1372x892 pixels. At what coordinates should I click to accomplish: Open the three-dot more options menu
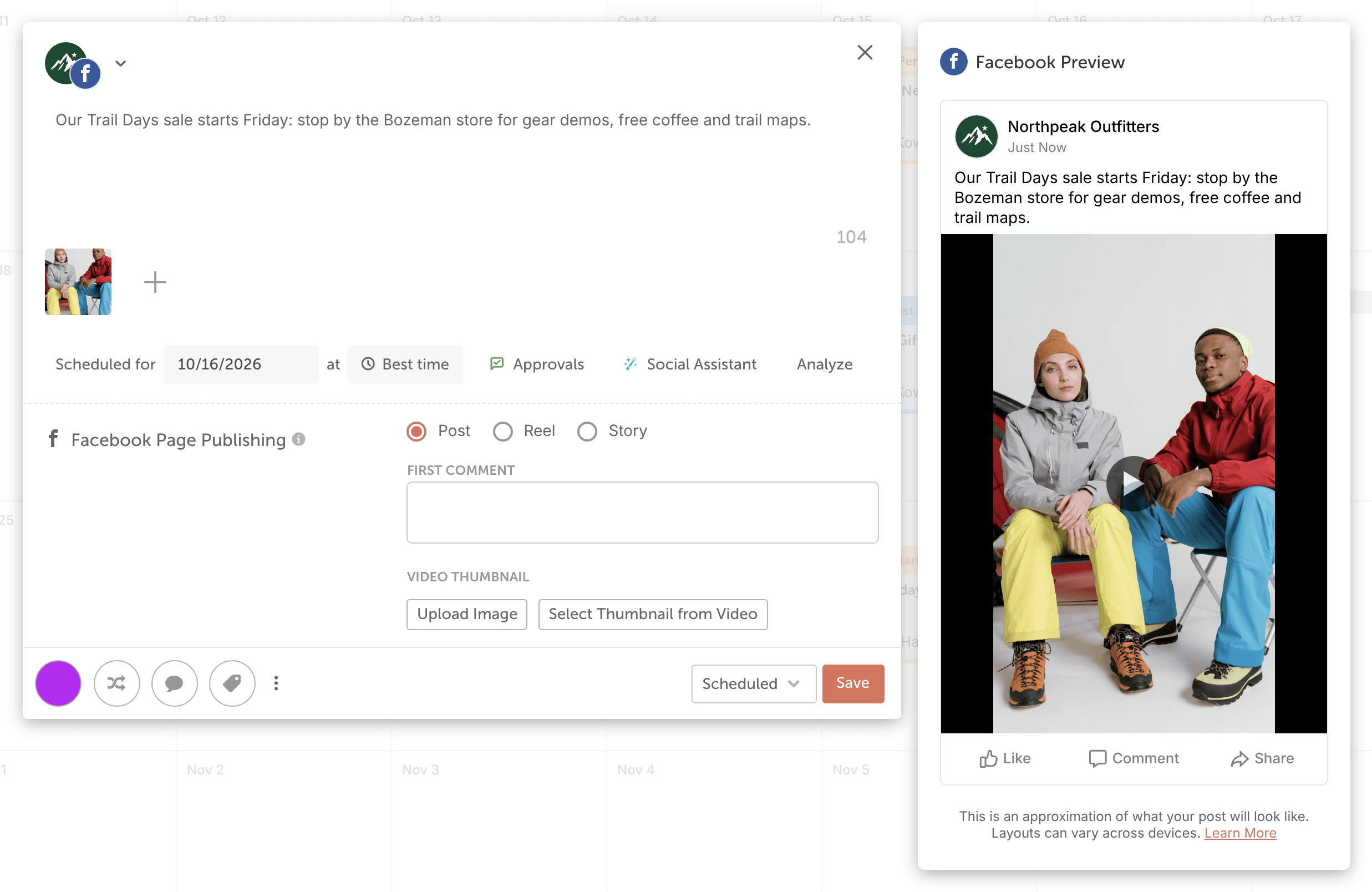tap(276, 683)
